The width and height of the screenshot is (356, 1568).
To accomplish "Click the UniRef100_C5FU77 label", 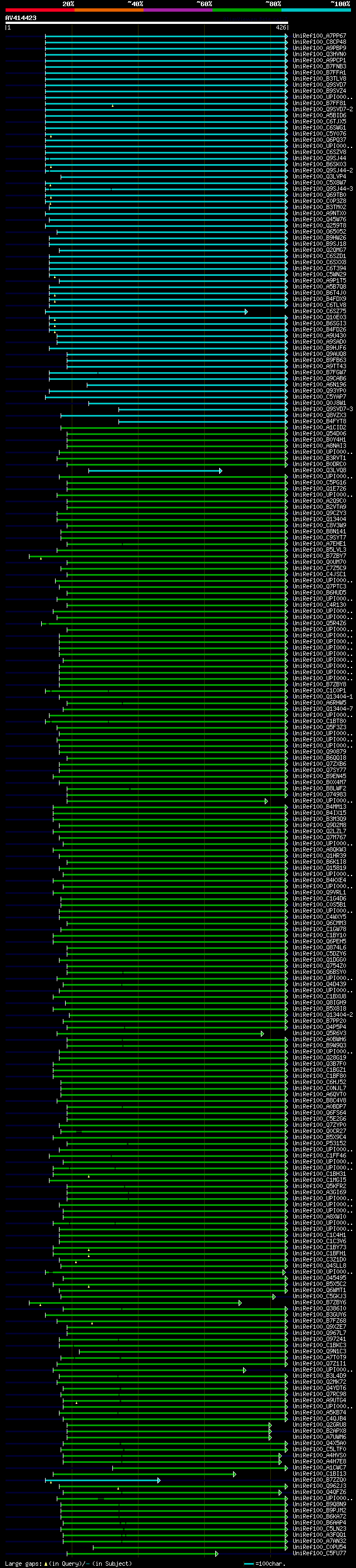I will (319, 1553).
